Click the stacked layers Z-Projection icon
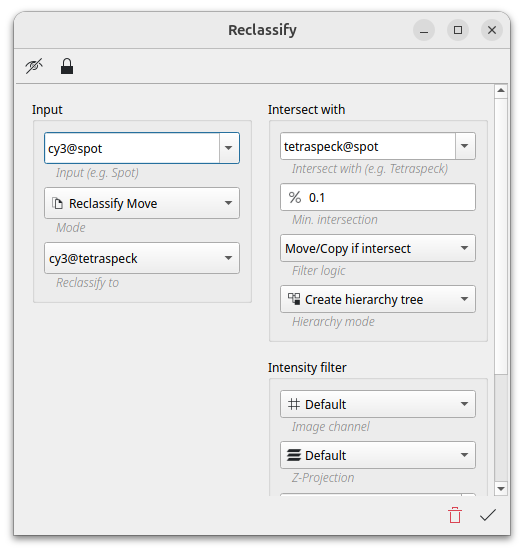Image resolution: width=524 pixels, height=552 pixels. 294,455
